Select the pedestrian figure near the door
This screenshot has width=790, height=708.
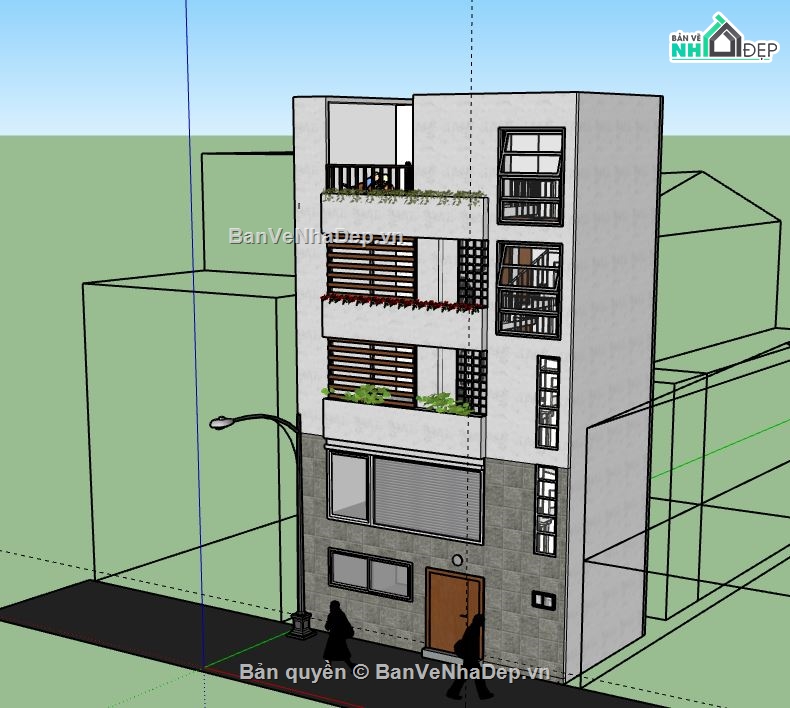pyautogui.click(x=472, y=648)
